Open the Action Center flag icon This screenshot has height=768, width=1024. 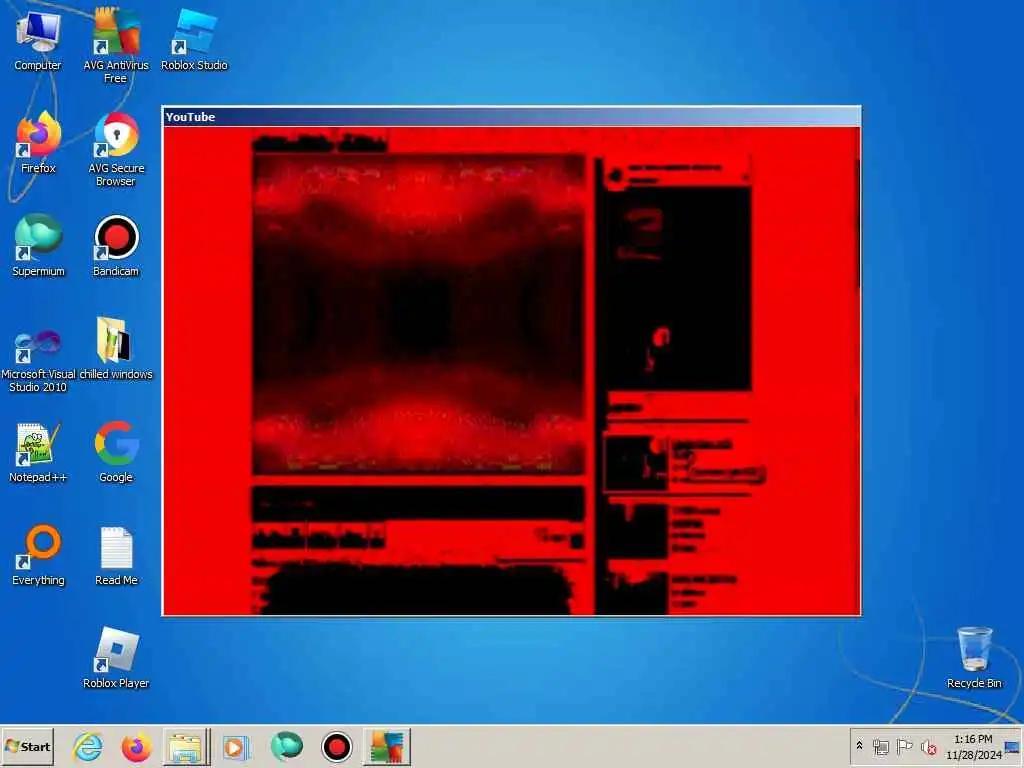click(x=904, y=746)
